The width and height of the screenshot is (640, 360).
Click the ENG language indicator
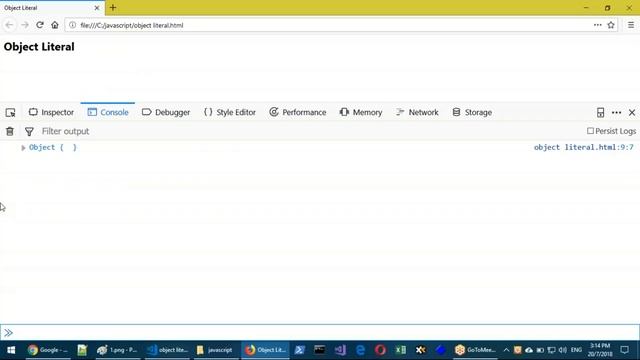576,350
